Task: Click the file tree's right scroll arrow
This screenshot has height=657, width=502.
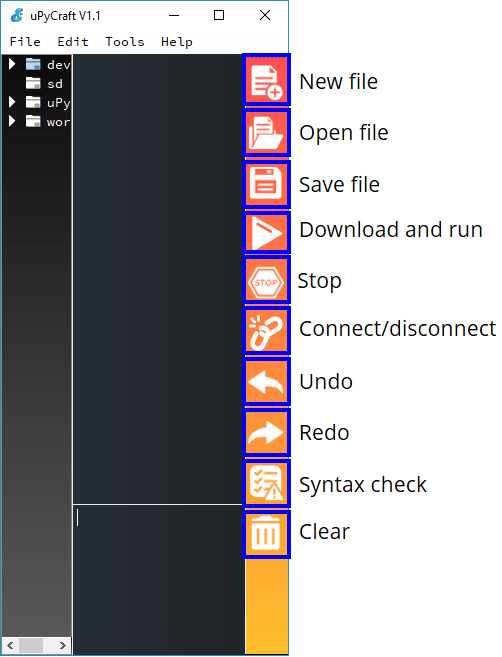Action: (x=62, y=645)
